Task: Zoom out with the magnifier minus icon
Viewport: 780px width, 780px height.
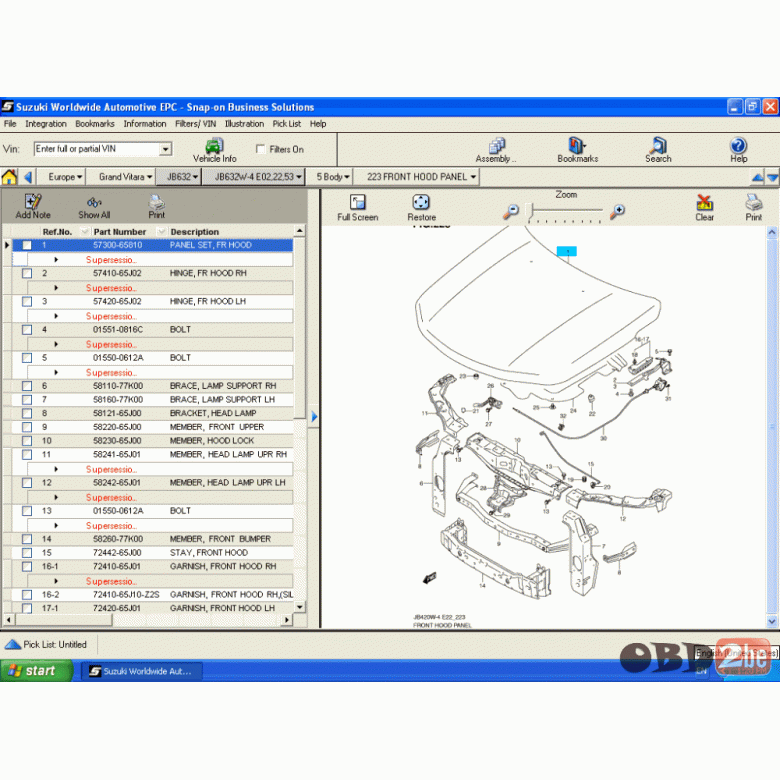Action: click(510, 211)
